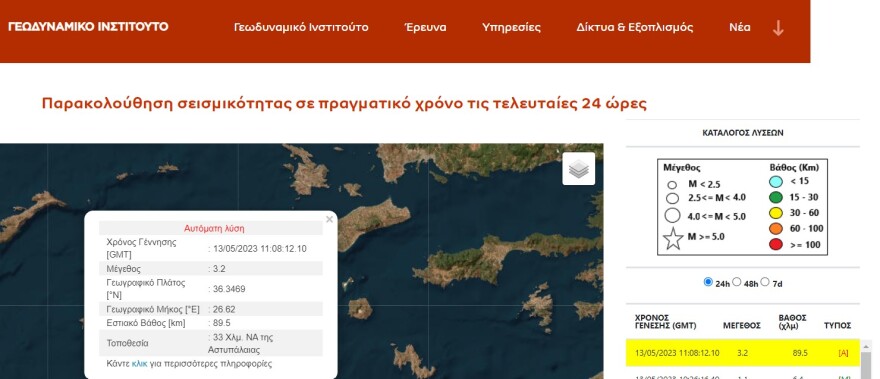Click the 4.0<= M < 5.0 legend circle
The width and height of the screenshot is (880, 379).
tap(672, 216)
